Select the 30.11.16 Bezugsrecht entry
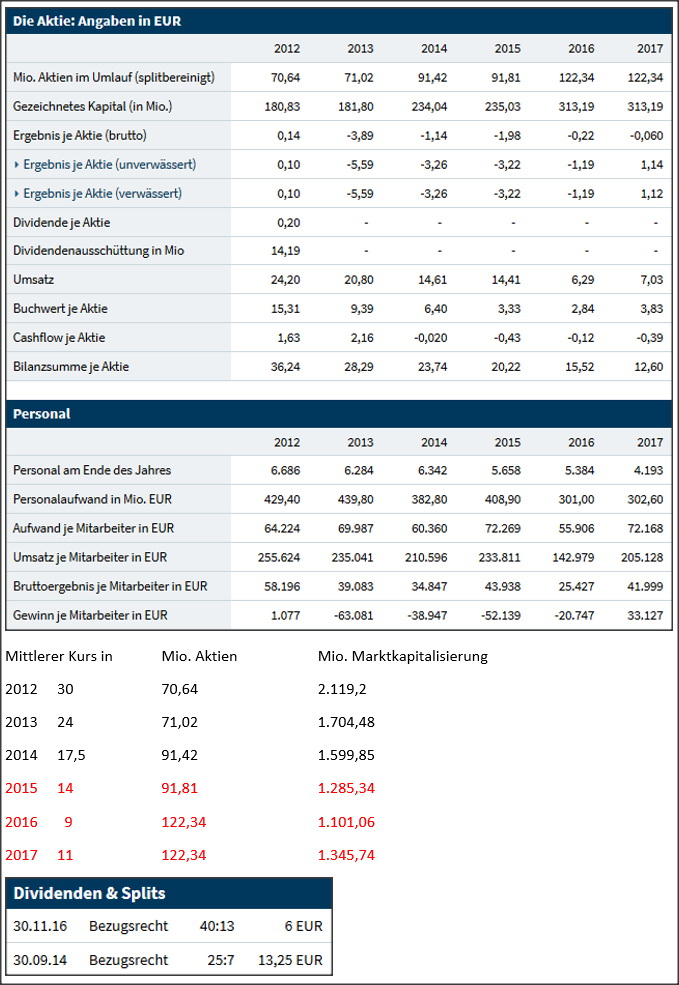Image resolution: width=679 pixels, height=985 pixels. 168,926
